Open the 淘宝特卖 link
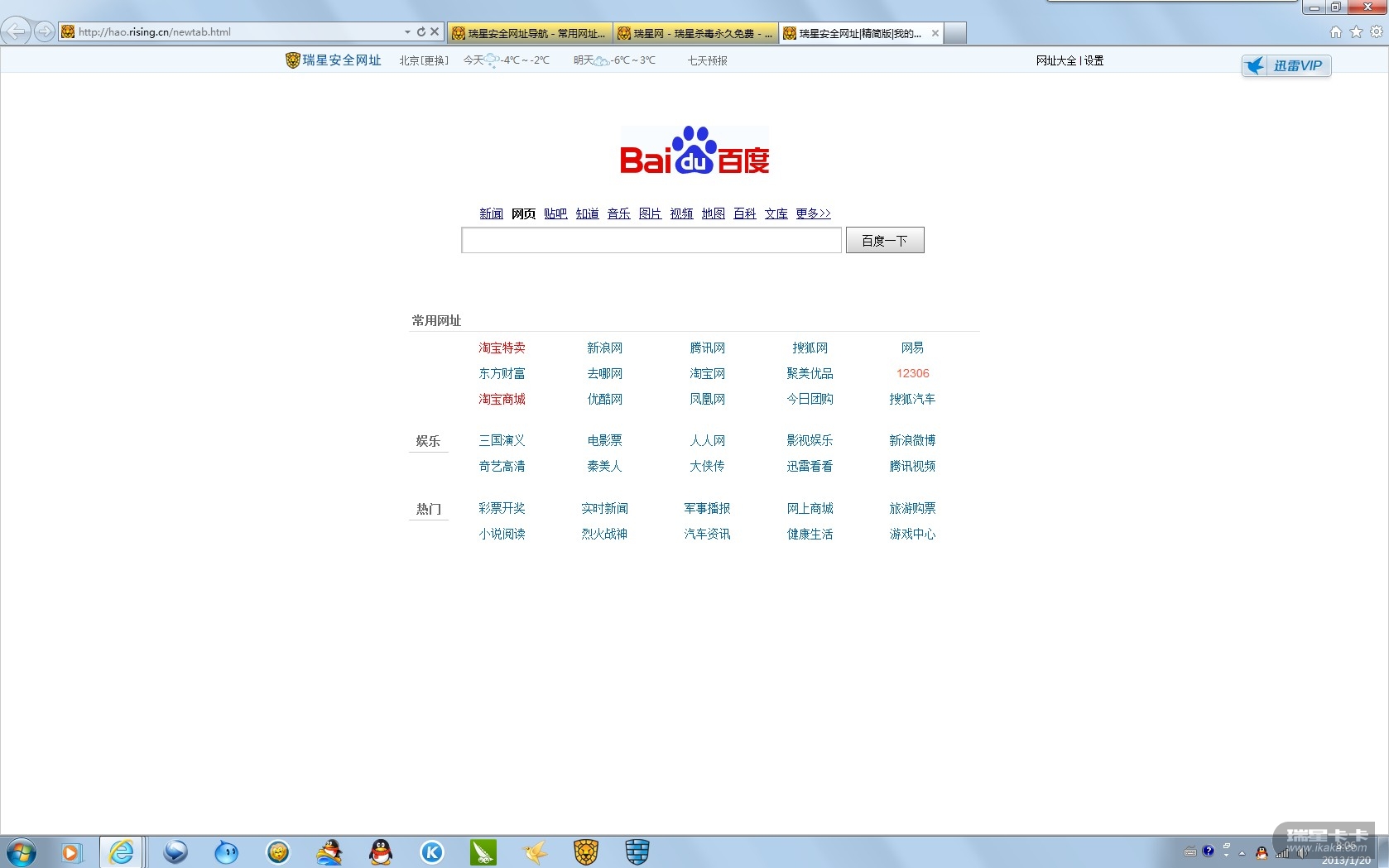The image size is (1389, 868). point(502,348)
